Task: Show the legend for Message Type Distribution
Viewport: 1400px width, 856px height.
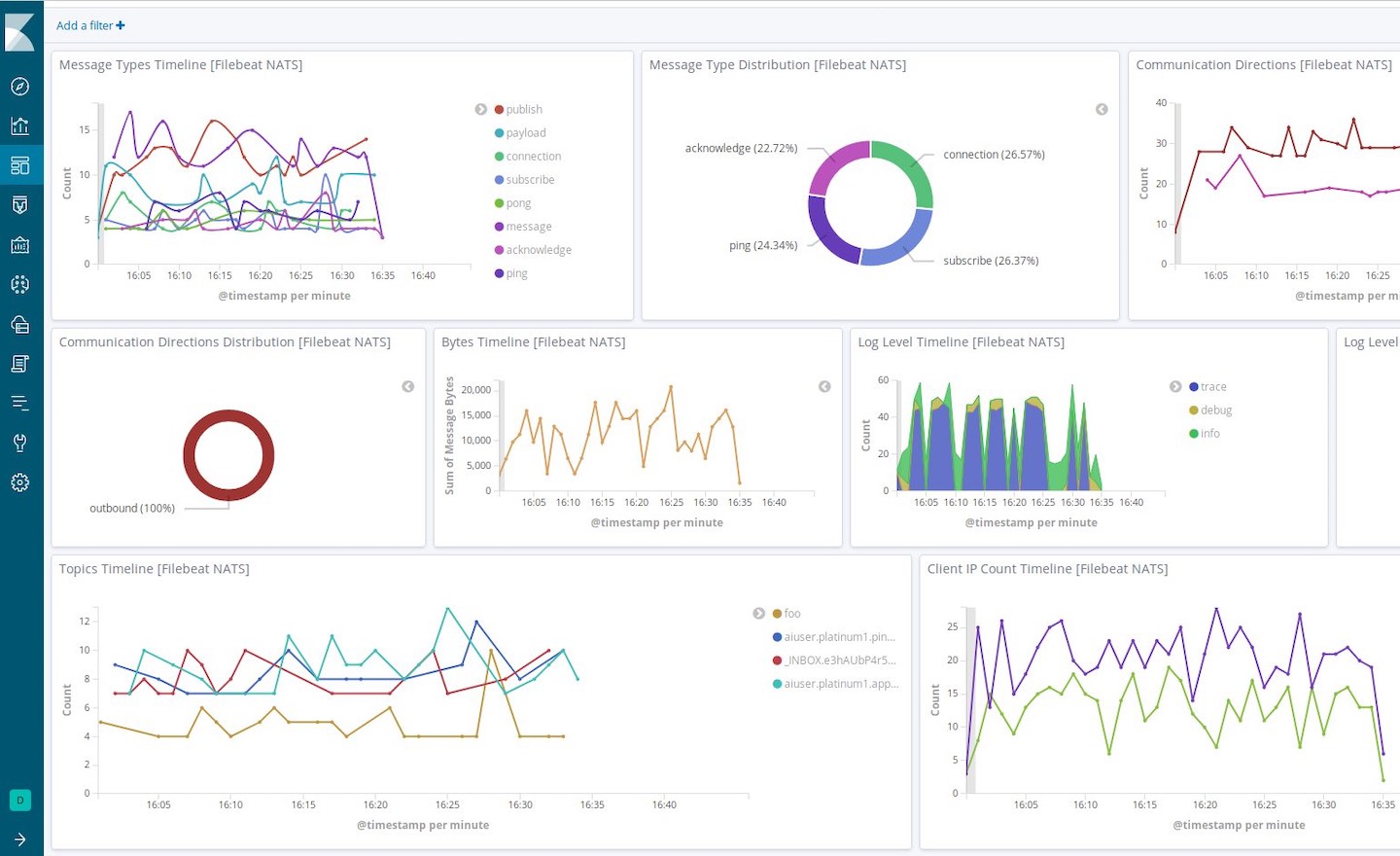Action: 1102,109
